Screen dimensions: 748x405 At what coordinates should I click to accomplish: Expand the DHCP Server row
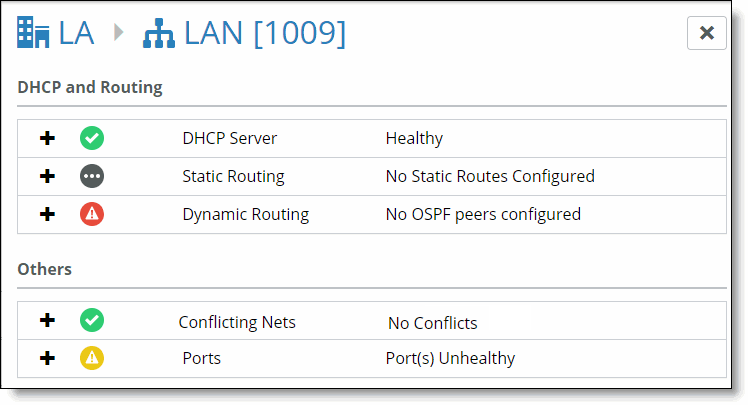point(47,138)
